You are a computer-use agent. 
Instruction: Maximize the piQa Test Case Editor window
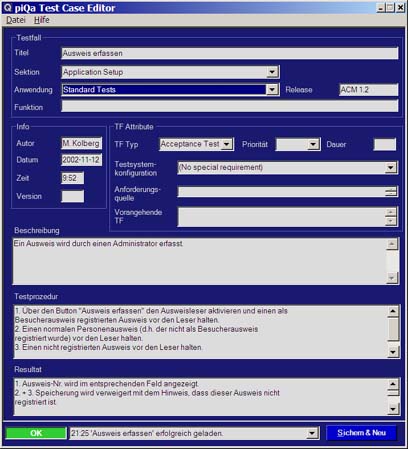[390, 8]
